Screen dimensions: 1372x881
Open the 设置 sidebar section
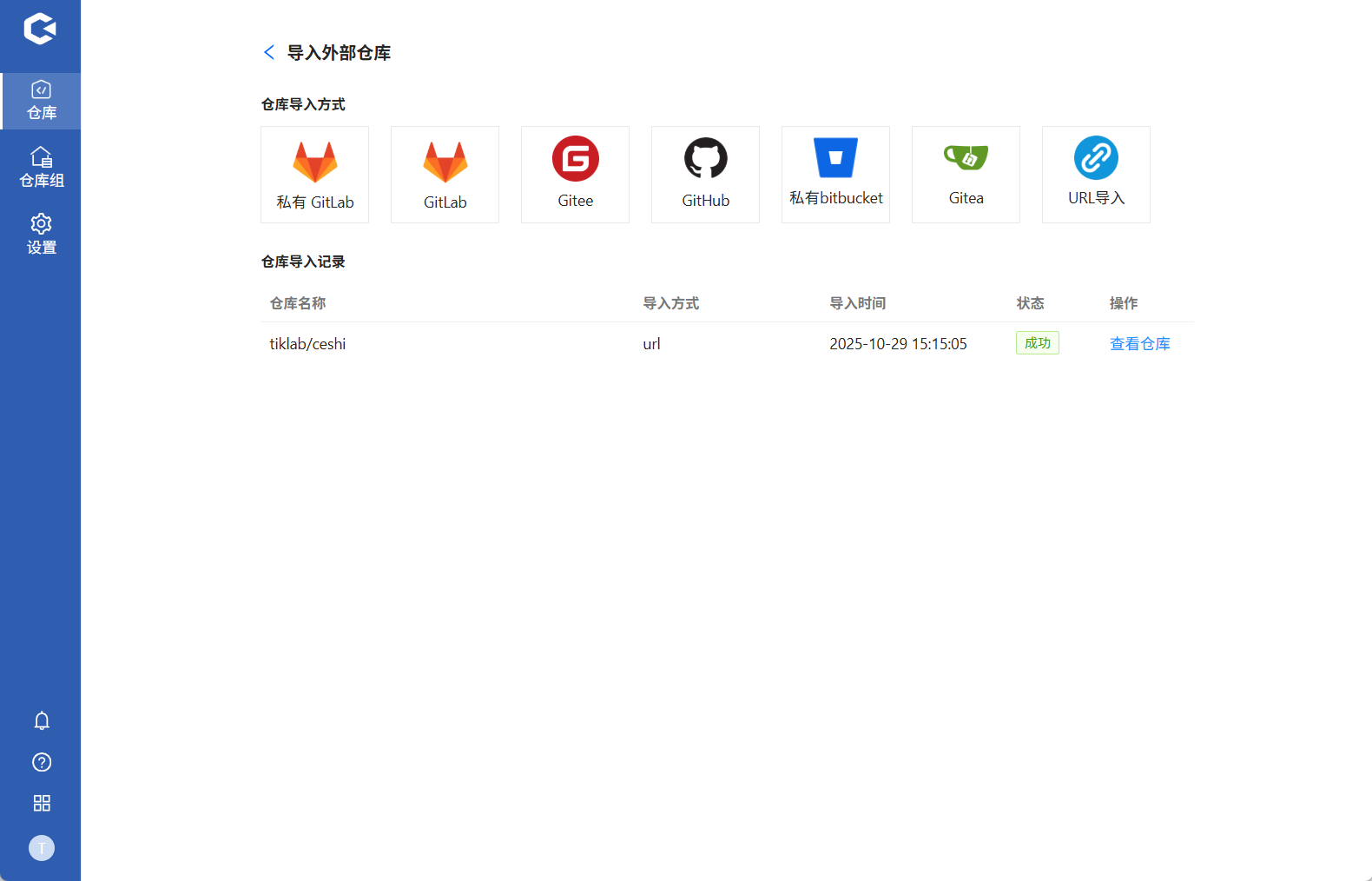point(41,235)
